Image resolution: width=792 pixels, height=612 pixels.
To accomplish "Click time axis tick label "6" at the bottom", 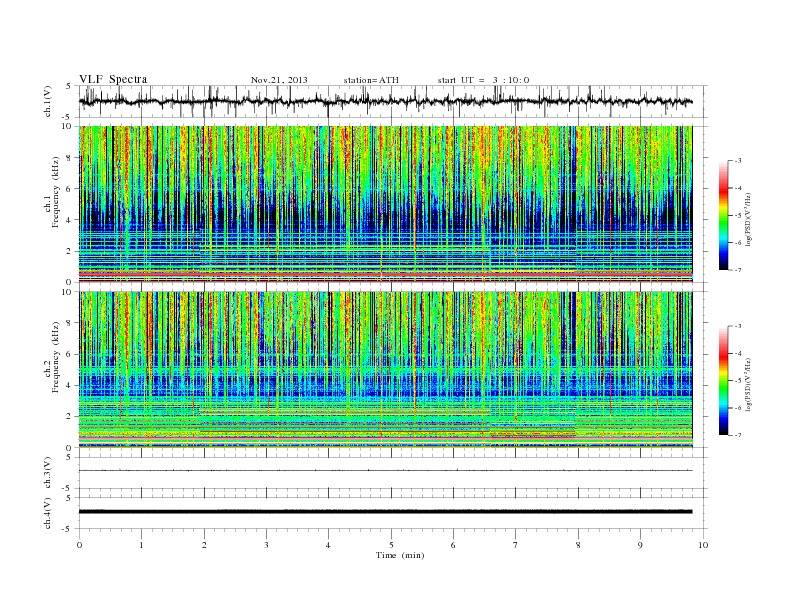I will (453, 545).
